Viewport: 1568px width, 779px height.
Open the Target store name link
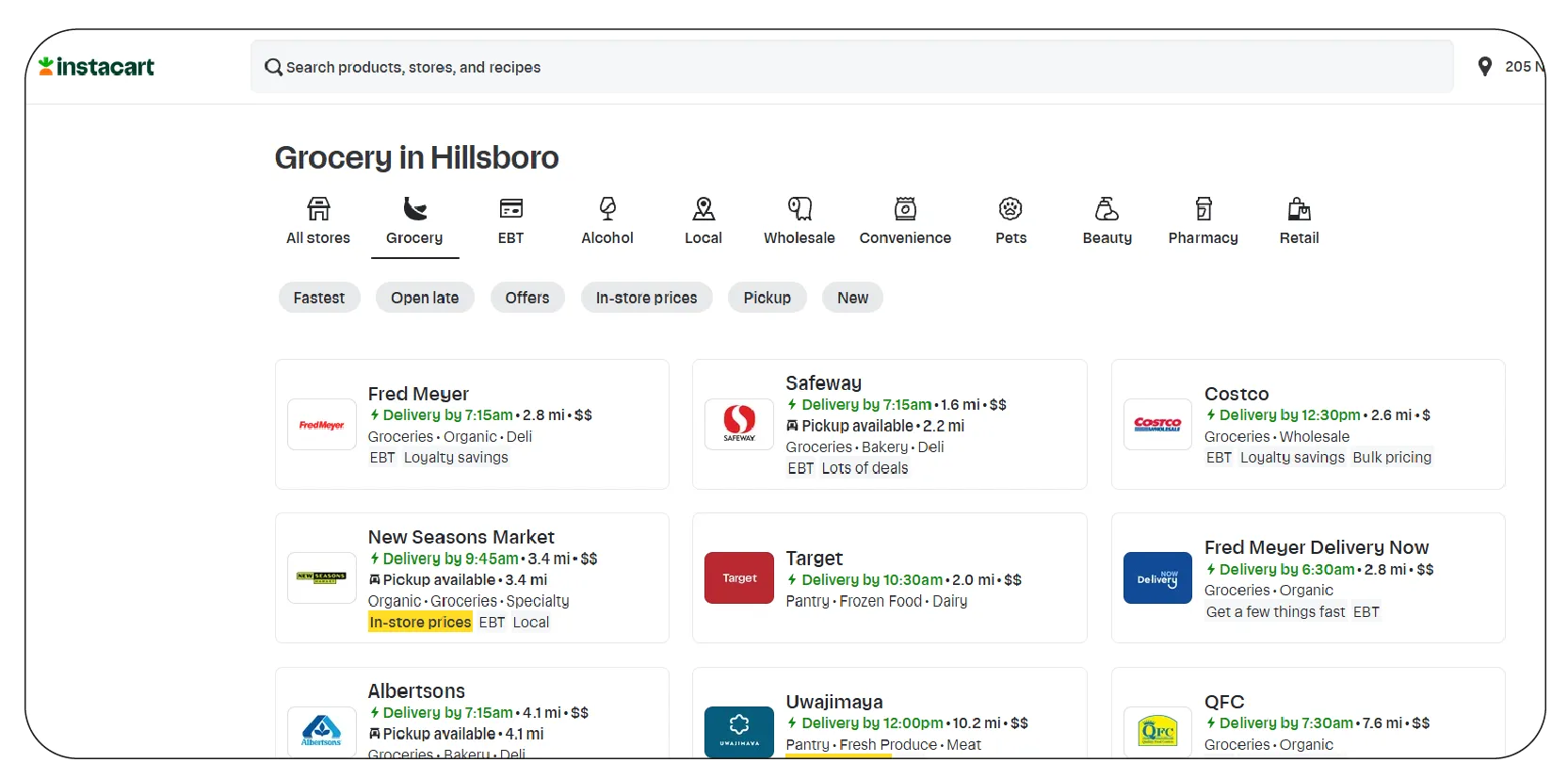pyautogui.click(x=815, y=559)
